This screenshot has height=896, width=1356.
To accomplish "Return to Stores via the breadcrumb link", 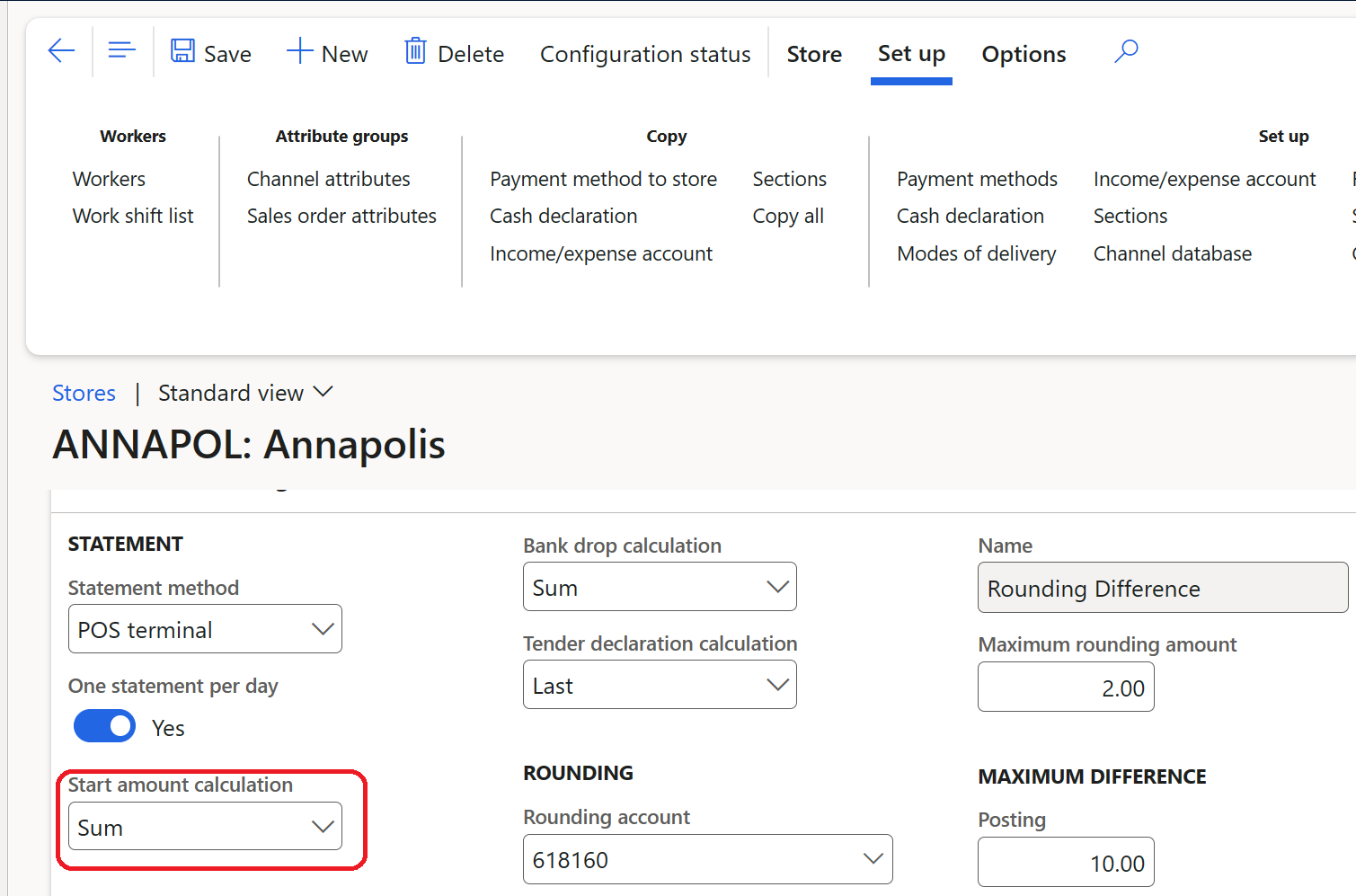I will 84,393.
